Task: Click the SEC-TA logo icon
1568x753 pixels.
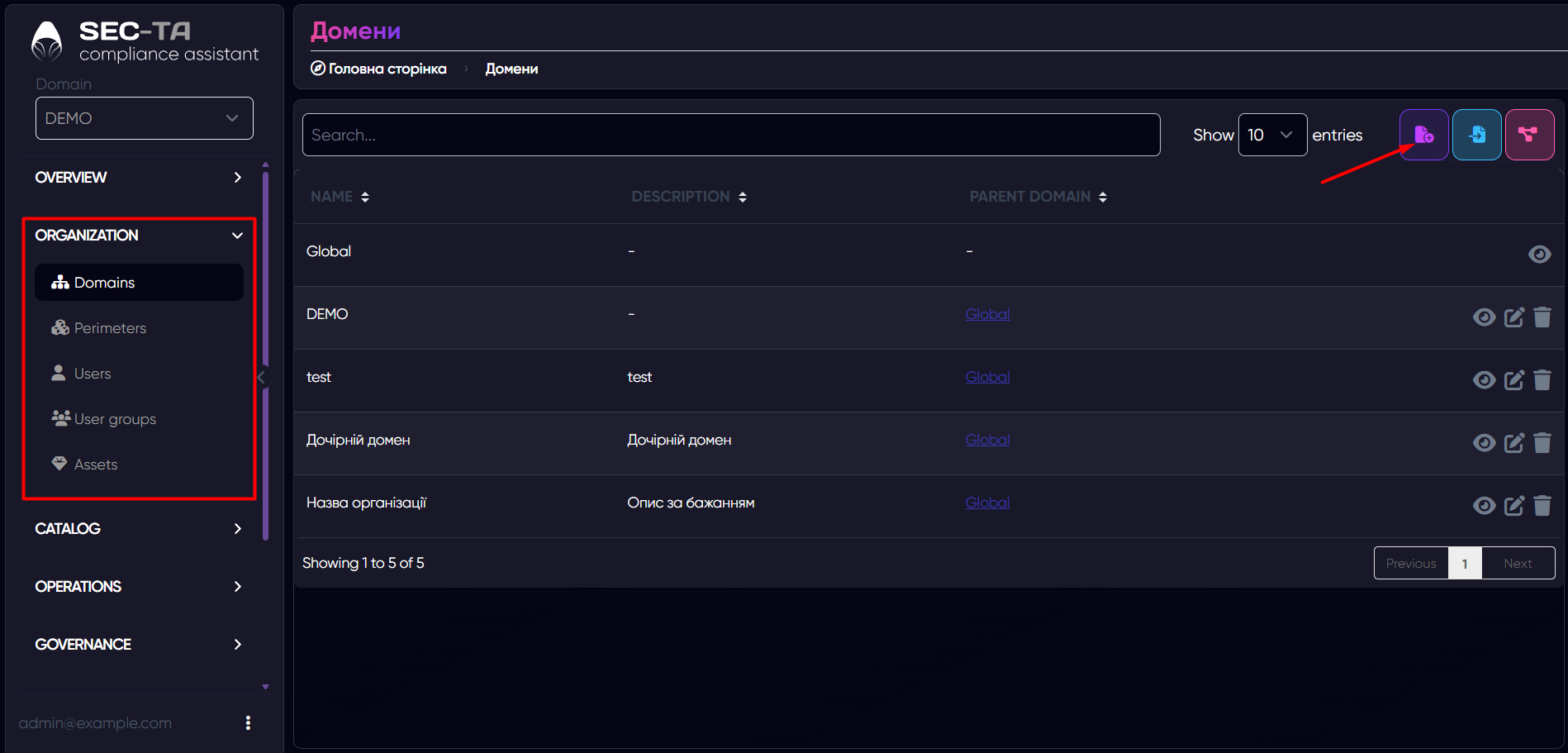Action: point(46,41)
